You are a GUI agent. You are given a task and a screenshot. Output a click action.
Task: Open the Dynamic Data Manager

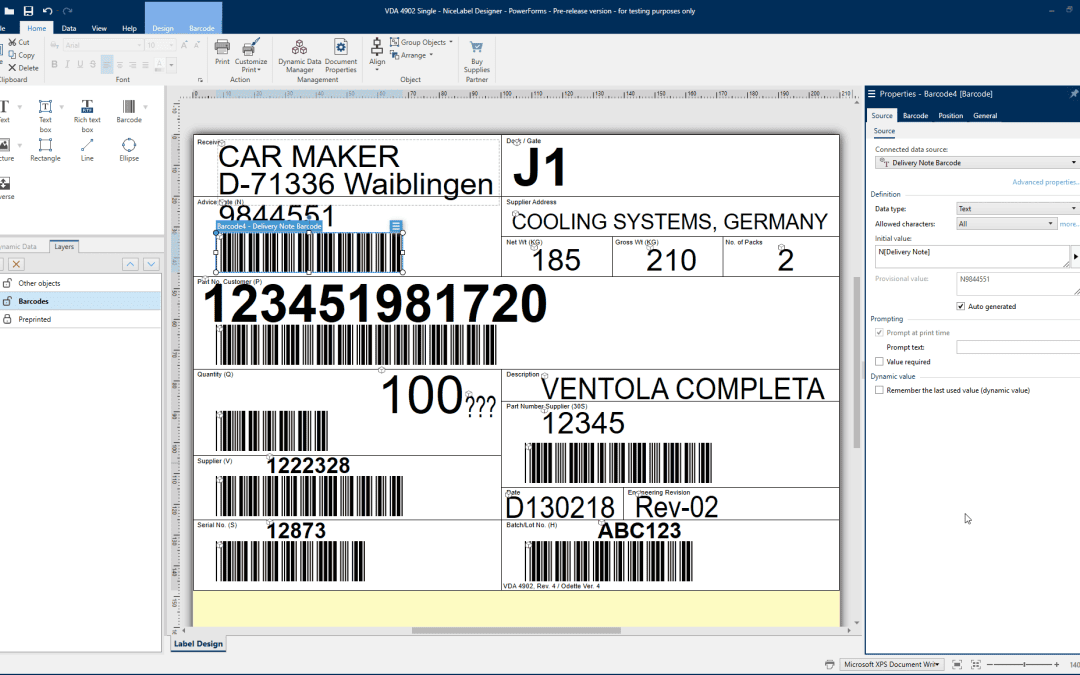click(x=300, y=56)
